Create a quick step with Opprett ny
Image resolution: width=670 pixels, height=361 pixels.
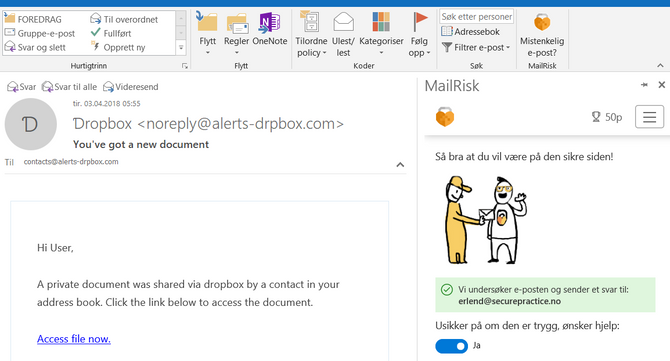(118, 47)
